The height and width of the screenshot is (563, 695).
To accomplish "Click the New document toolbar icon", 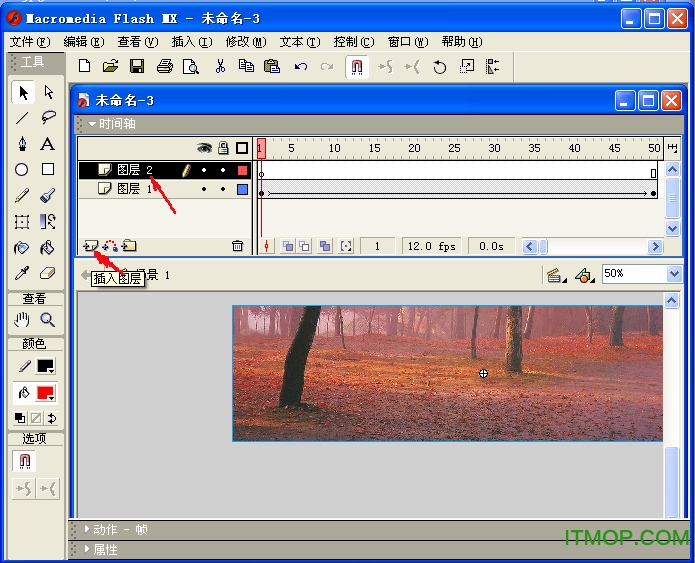I will pos(84,66).
